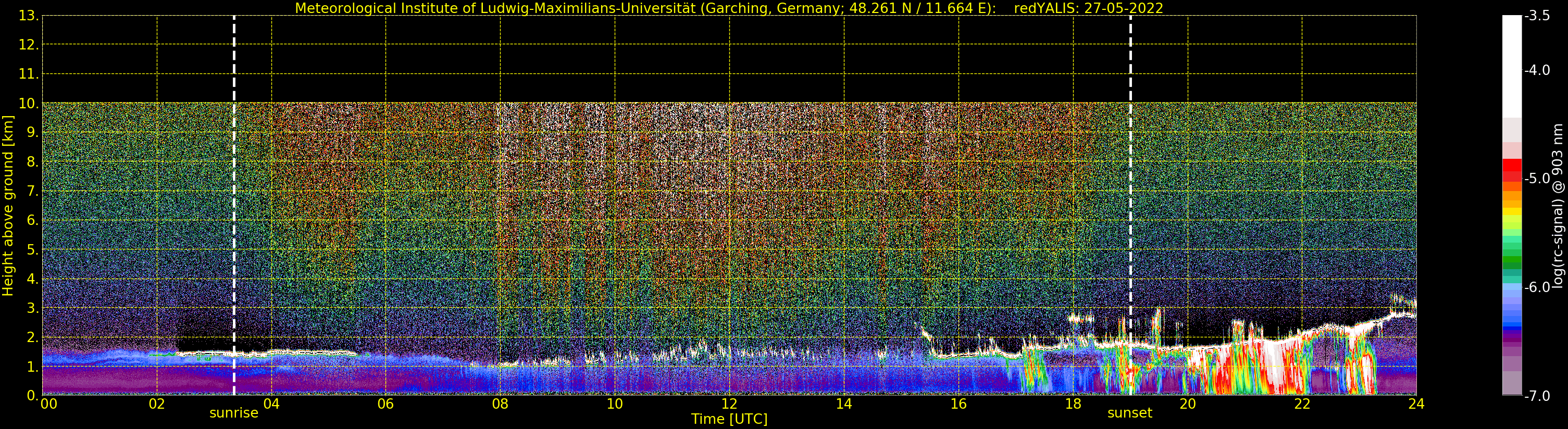
Task: Click the 'redYALIS: 27-05-2022' date label
Action: tap(1088, 8)
